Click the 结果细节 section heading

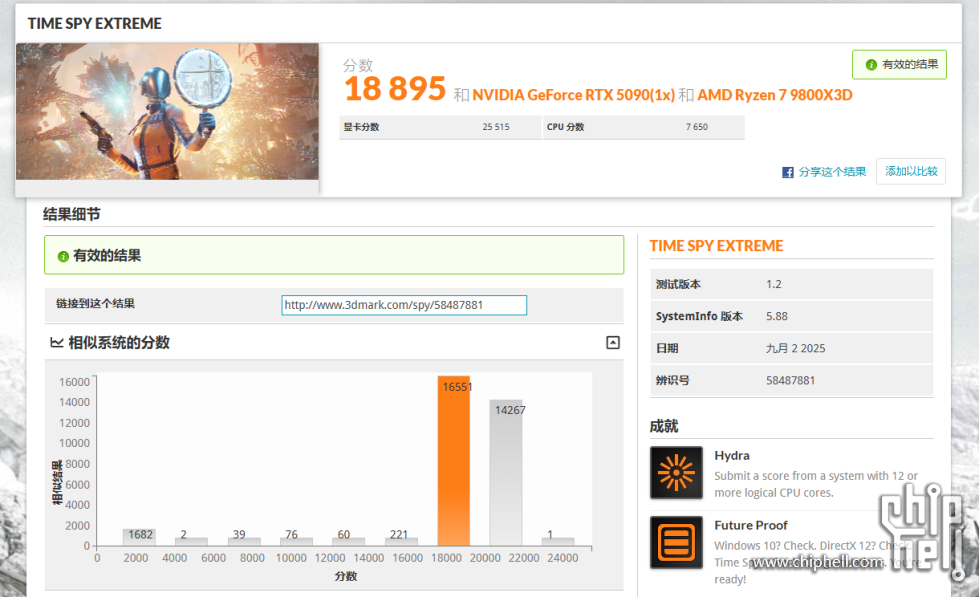(x=71, y=214)
